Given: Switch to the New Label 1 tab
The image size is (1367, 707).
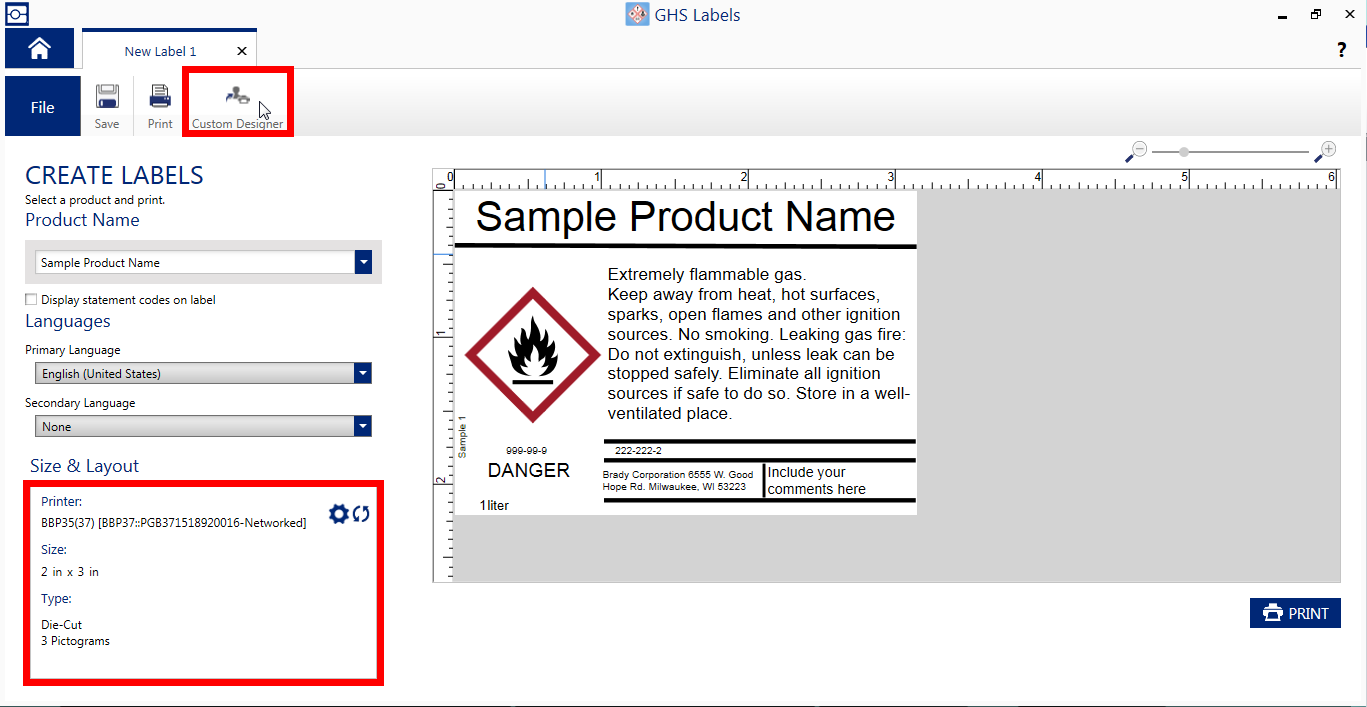Looking at the screenshot, I should click(x=160, y=51).
